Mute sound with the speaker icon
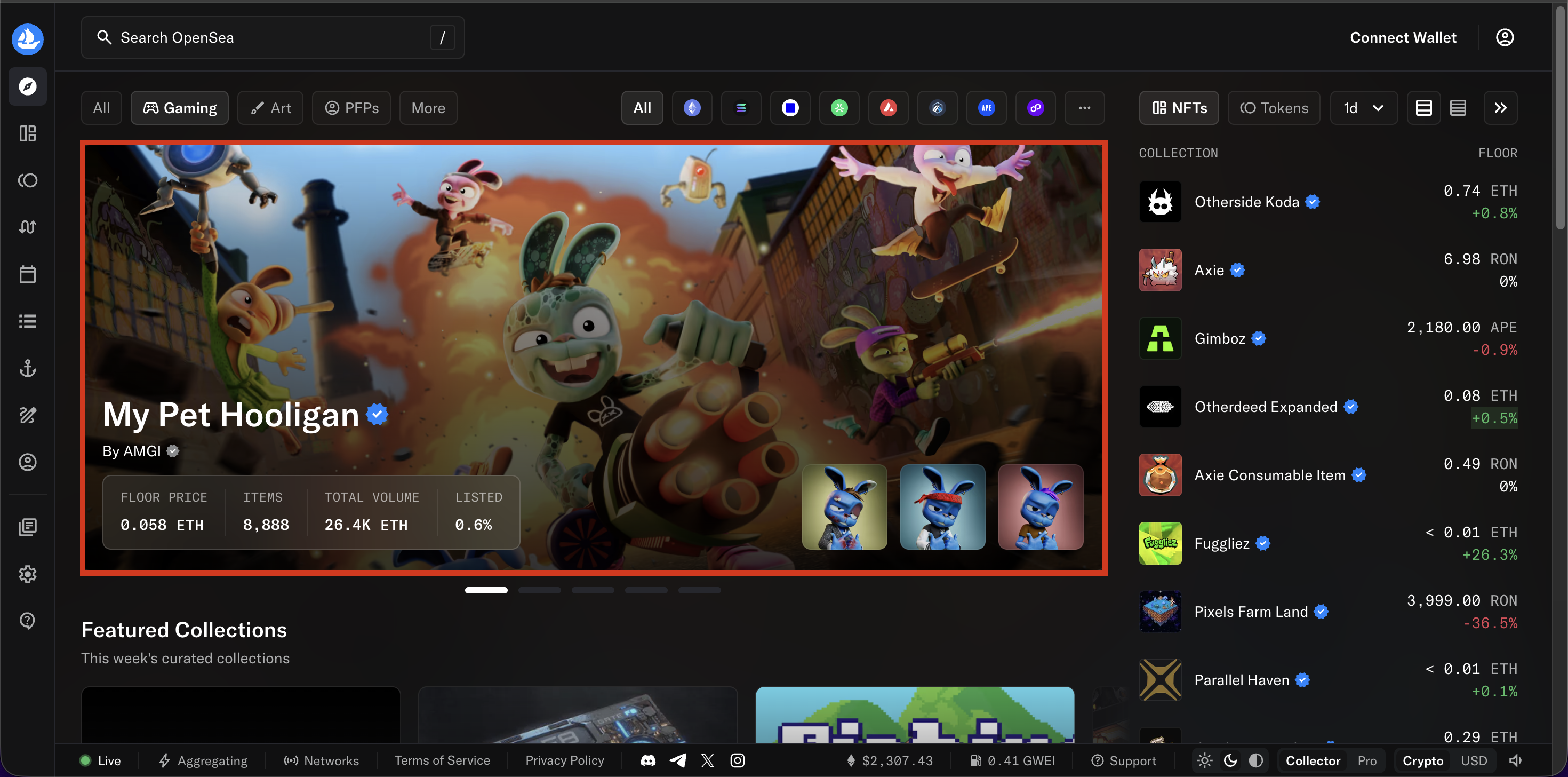Image resolution: width=1568 pixels, height=777 pixels. tap(1516, 760)
